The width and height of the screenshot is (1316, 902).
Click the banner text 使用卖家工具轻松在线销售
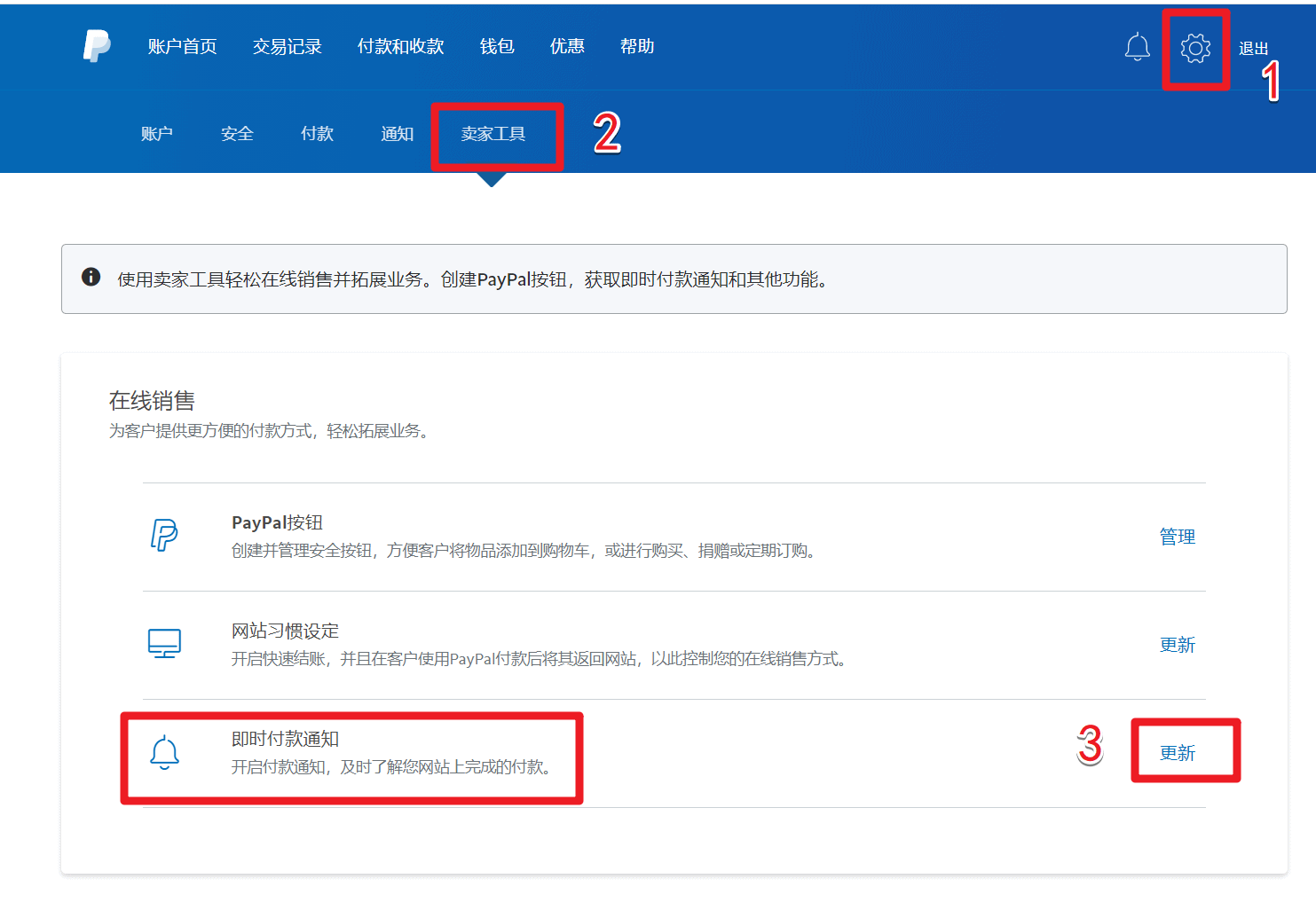476,279
